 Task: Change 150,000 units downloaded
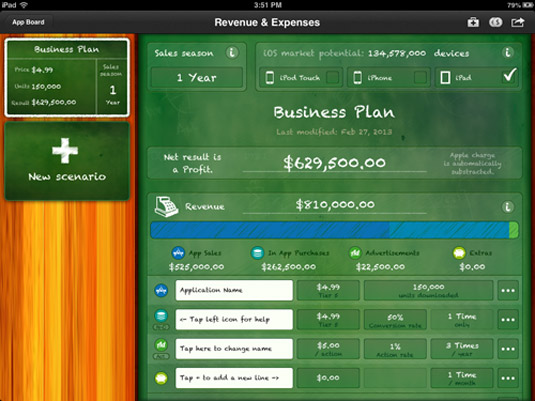click(429, 290)
